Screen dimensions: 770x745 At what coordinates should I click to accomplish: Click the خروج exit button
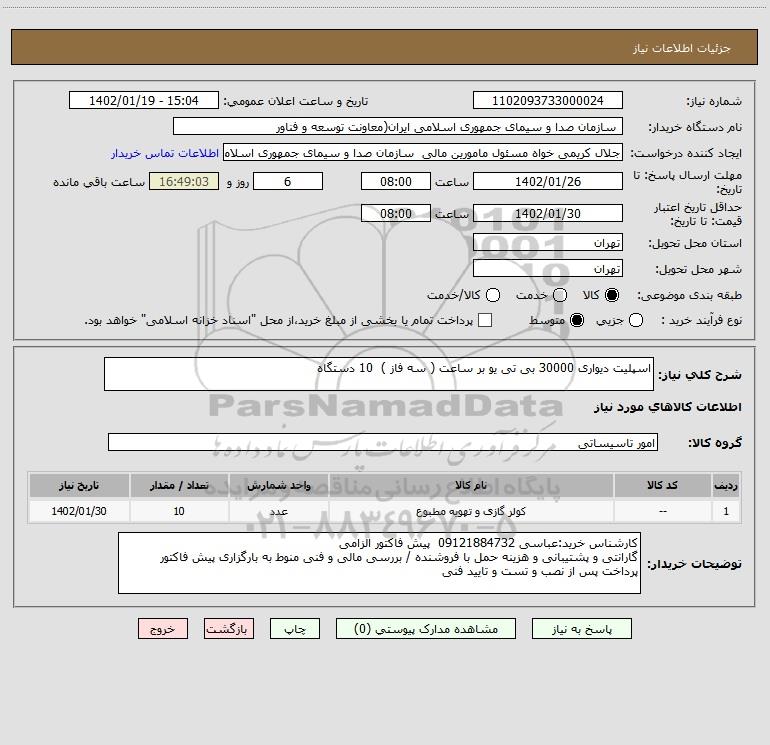coord(163,629)
